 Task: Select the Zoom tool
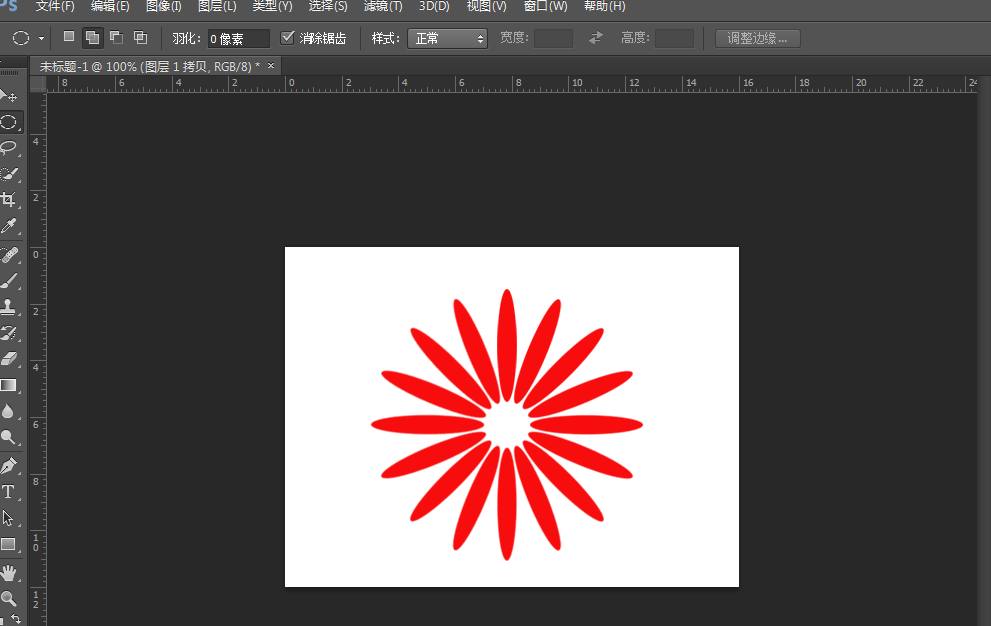(x=12, y=600)
